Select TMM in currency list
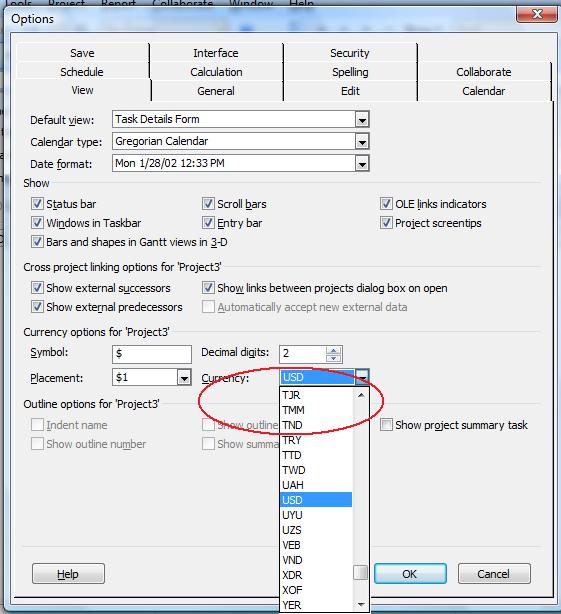561x614 pixels. 316,410
